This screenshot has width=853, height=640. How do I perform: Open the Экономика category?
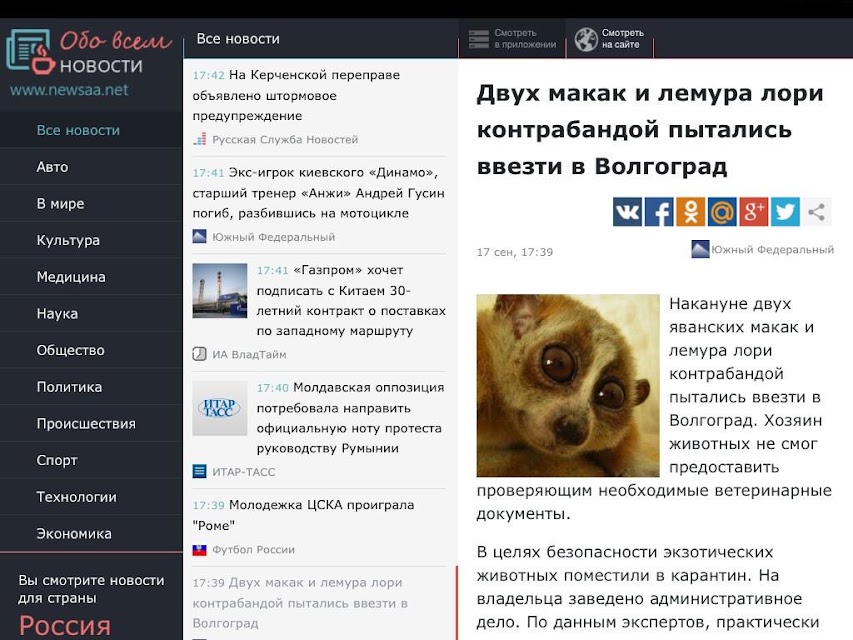[91, 533]
